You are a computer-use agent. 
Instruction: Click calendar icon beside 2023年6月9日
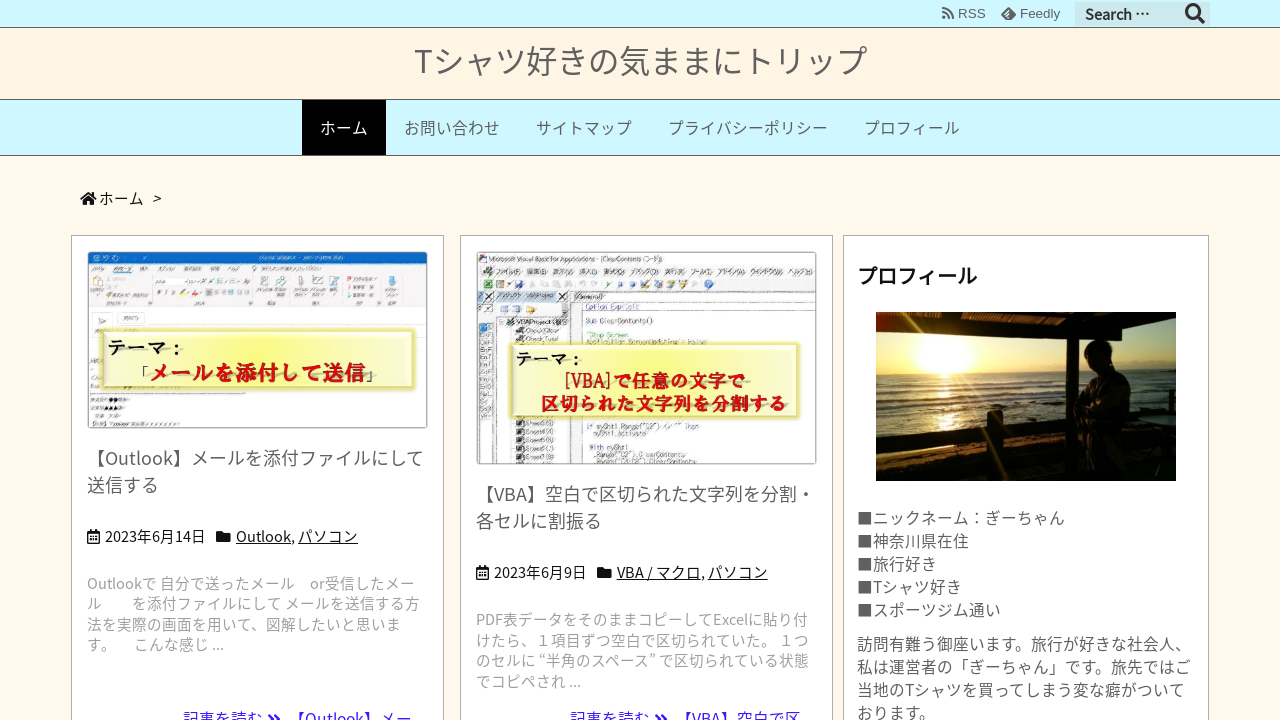pyautogui.click(x=482, y=573)
